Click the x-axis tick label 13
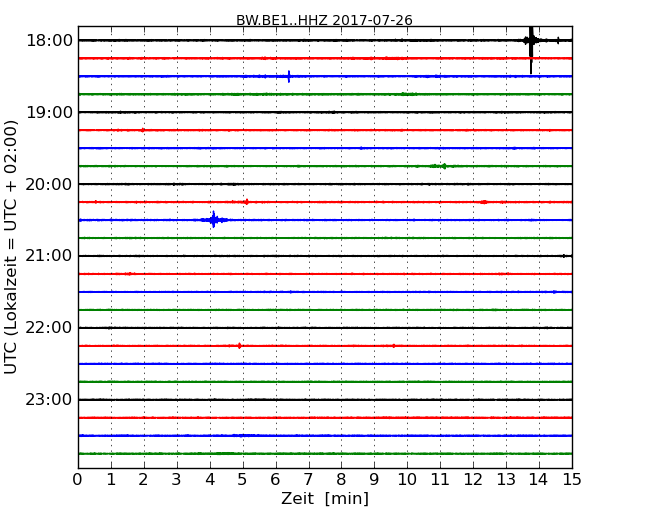 click(506, 479)
